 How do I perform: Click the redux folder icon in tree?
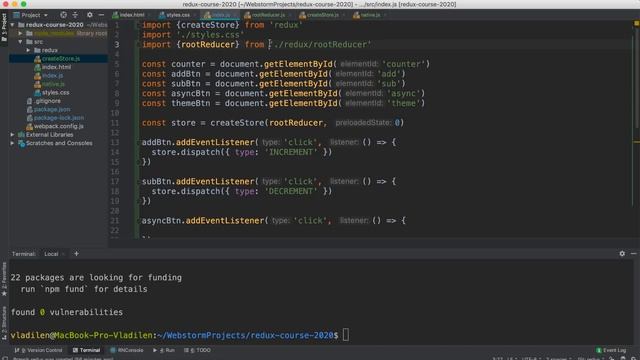[x=37, y=50]
